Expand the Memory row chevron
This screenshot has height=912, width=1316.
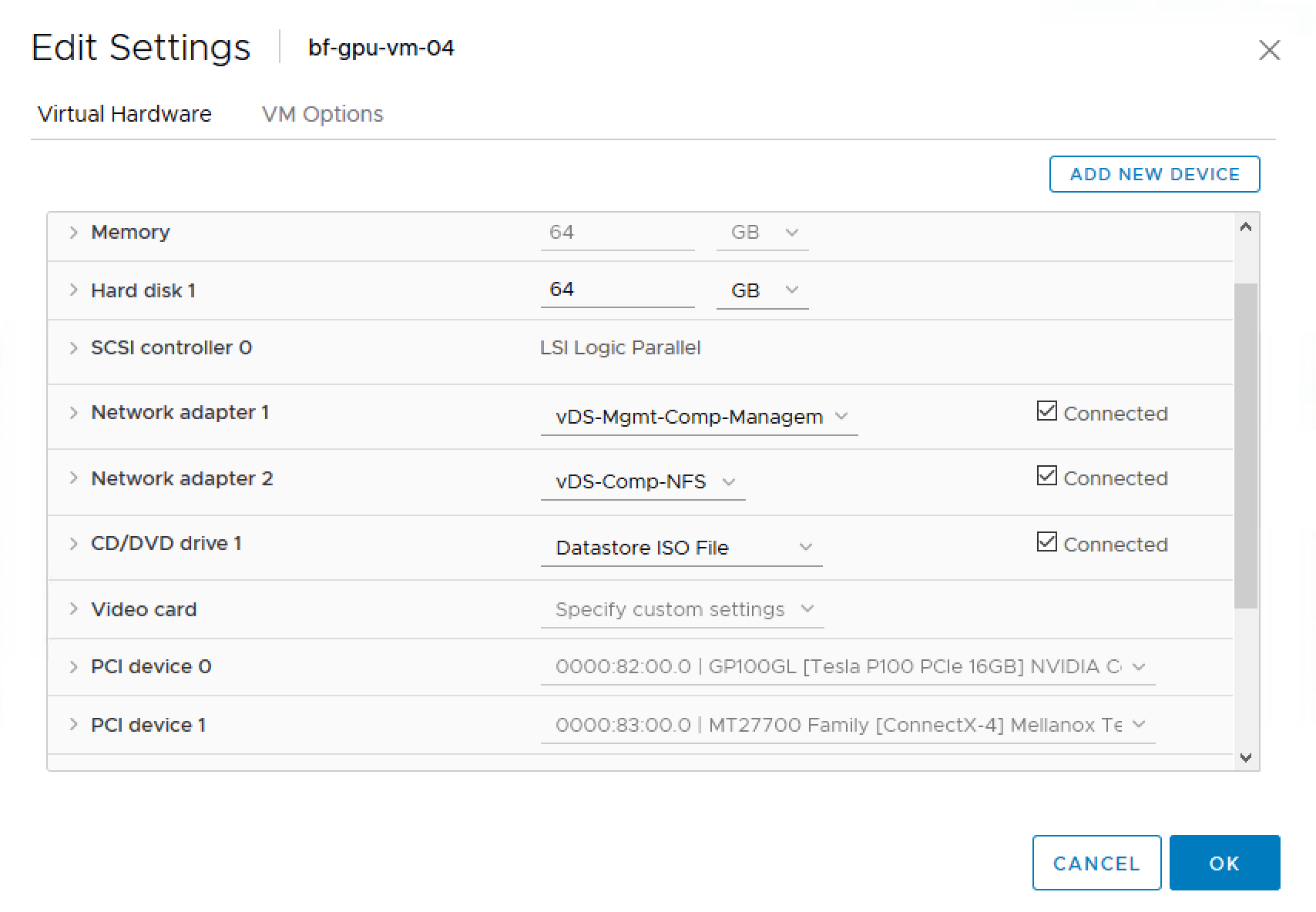tap(73, 233)
